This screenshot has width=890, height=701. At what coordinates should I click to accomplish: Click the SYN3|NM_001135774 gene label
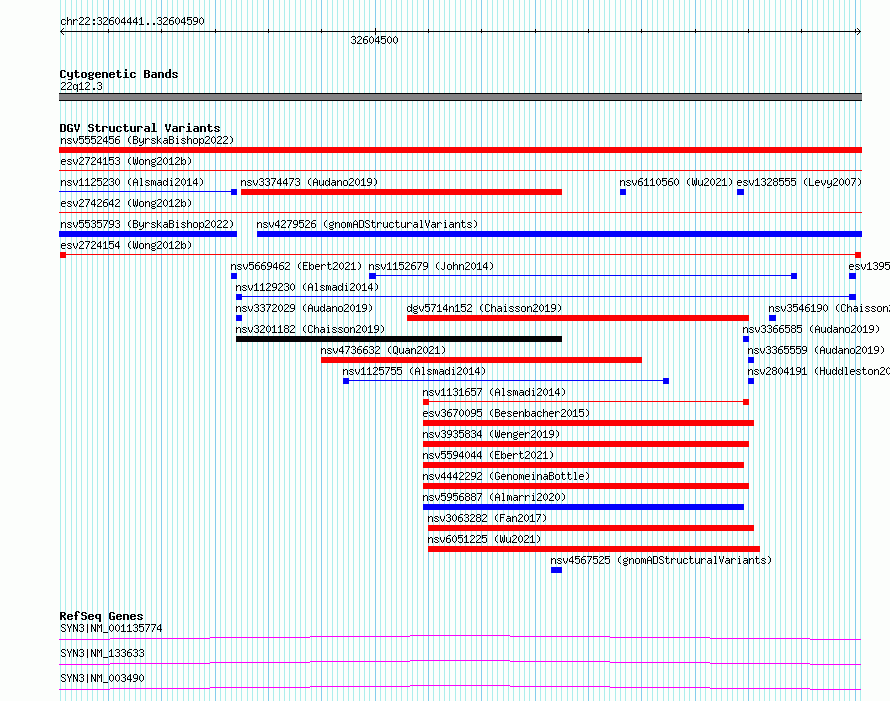[x=111, y=628]
